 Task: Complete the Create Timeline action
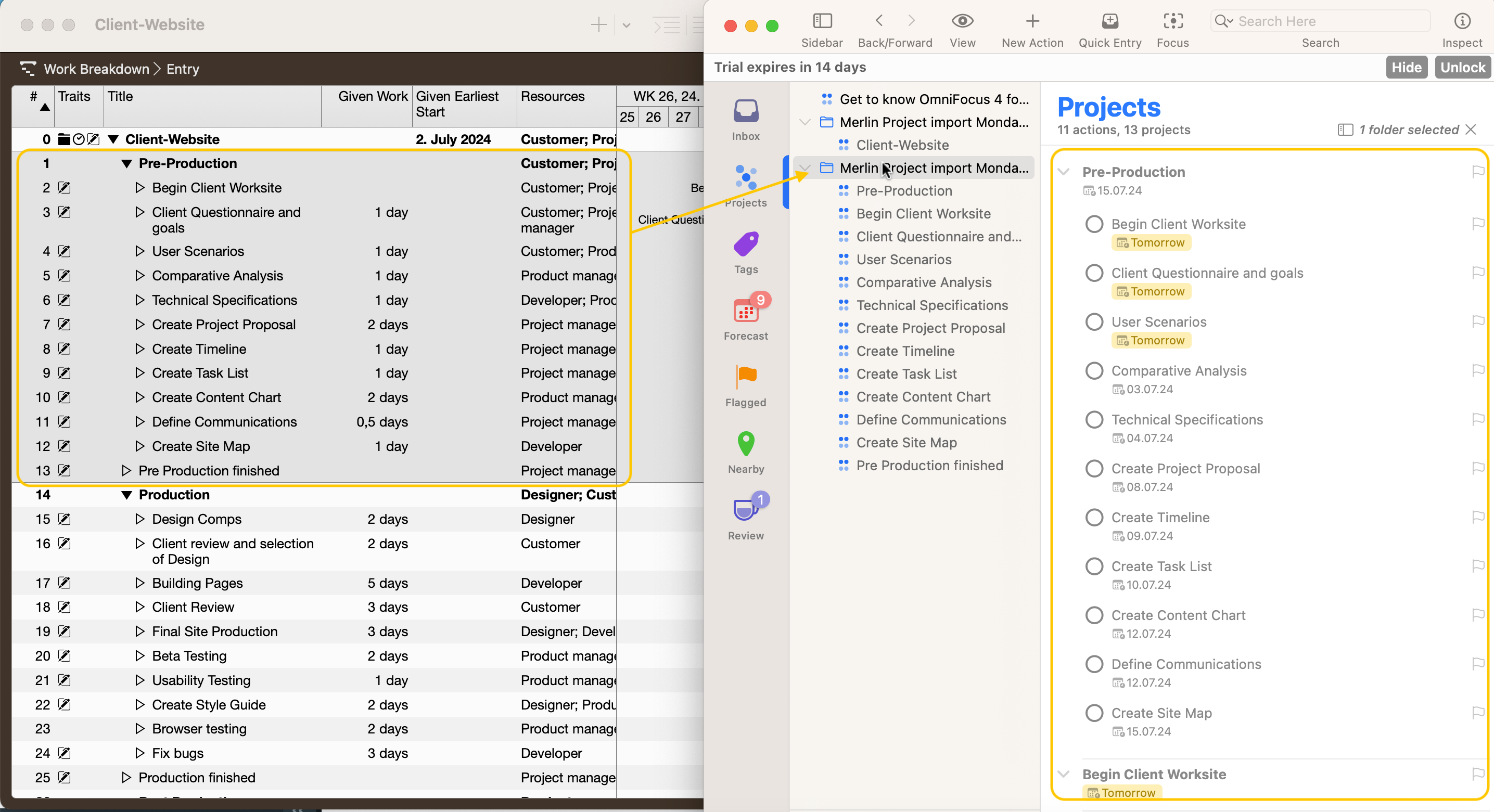pos(1094,517)
